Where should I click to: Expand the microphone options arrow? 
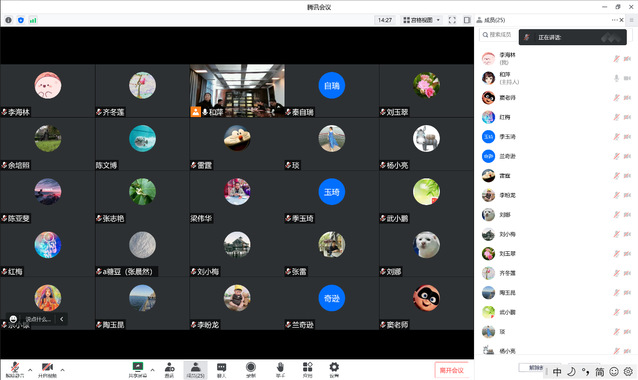30,370
